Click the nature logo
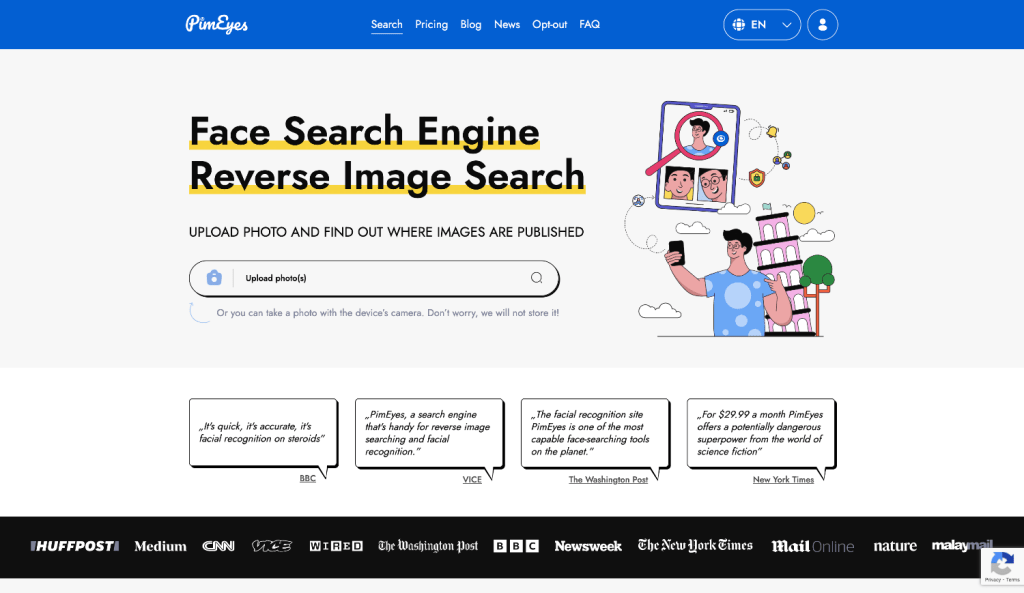 coord(895,546)
